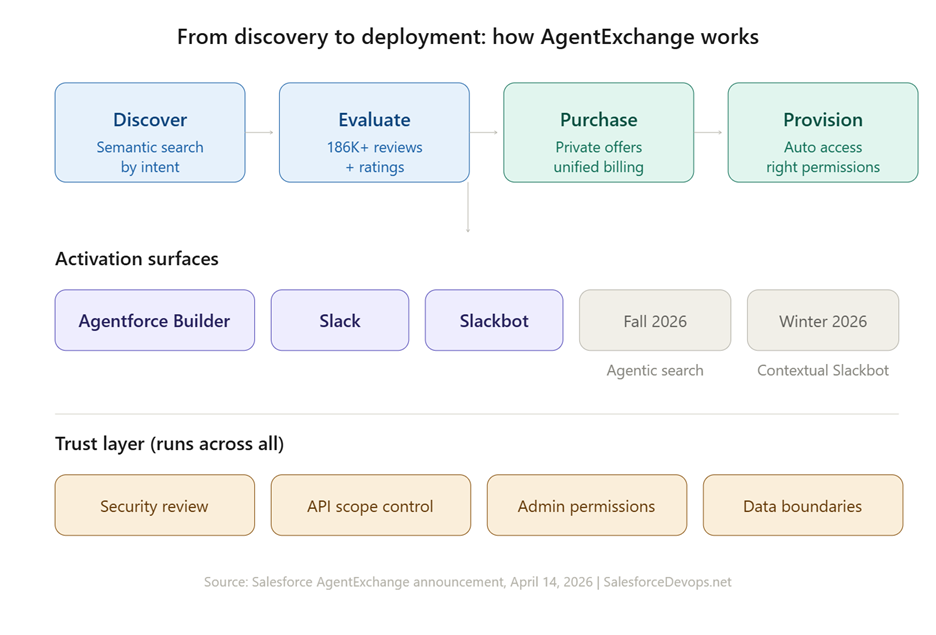Click the 'Agentic search' caption
This screenshot has height=635, width=936.
pos(655,371)
